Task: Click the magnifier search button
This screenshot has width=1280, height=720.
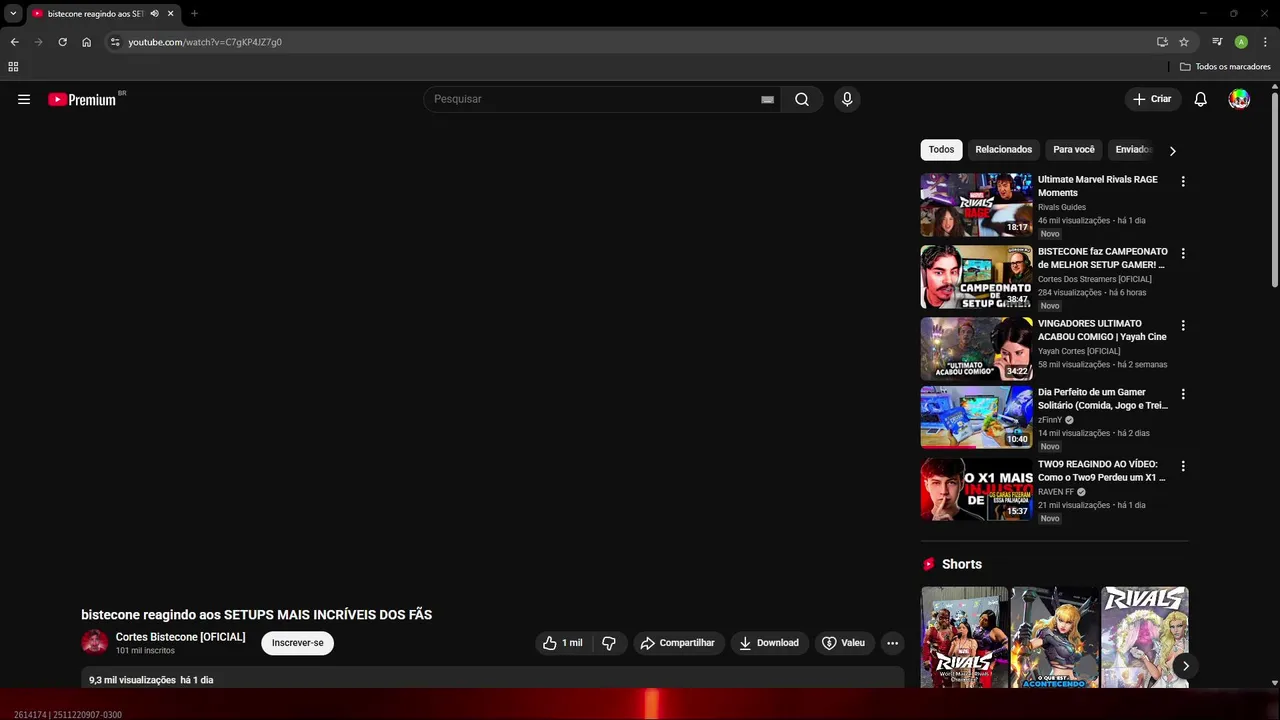Action: (802, 99)
